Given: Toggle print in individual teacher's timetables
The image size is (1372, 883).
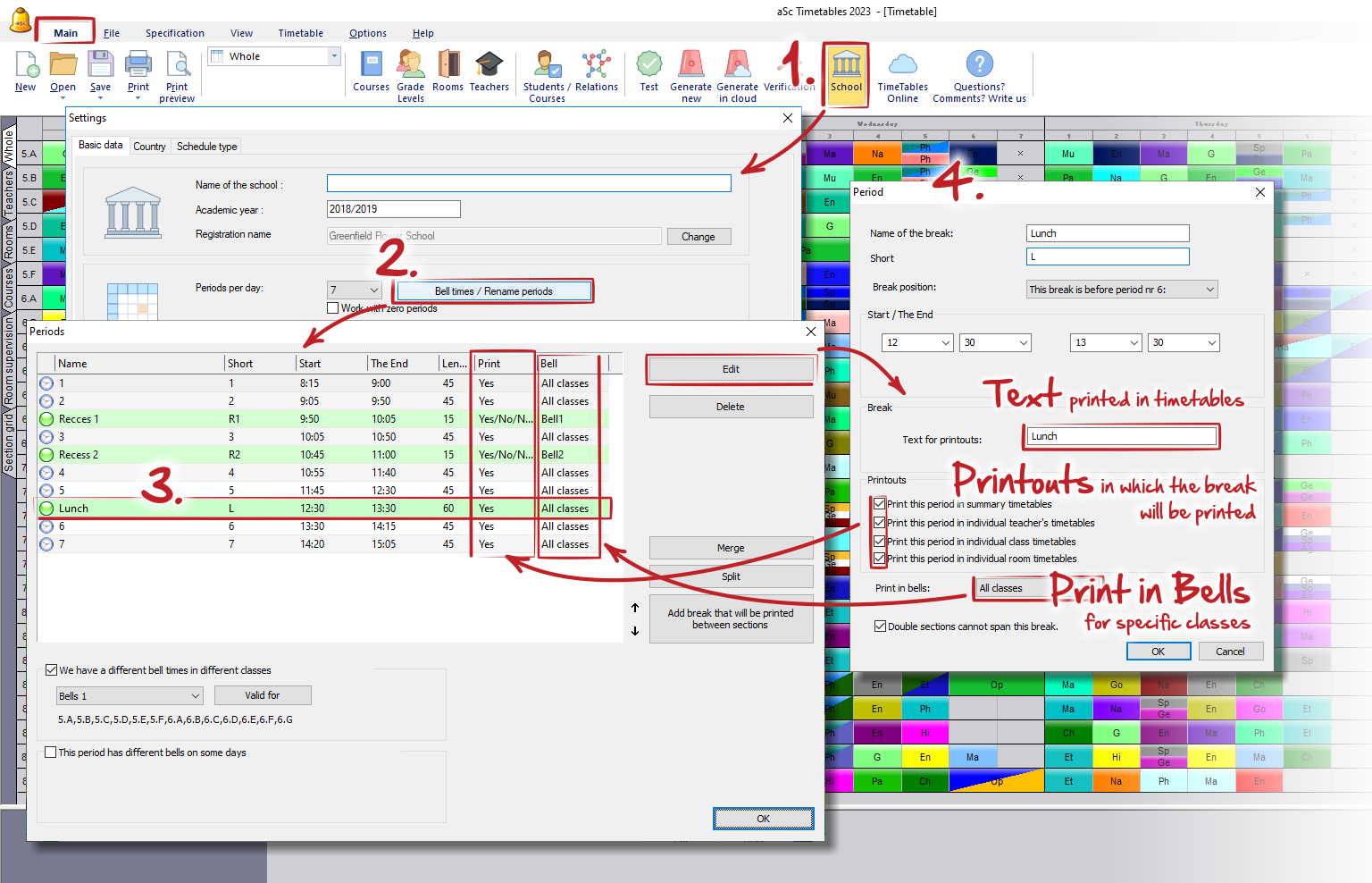Looking at the screenshot, I should click(x=880, y=523).
